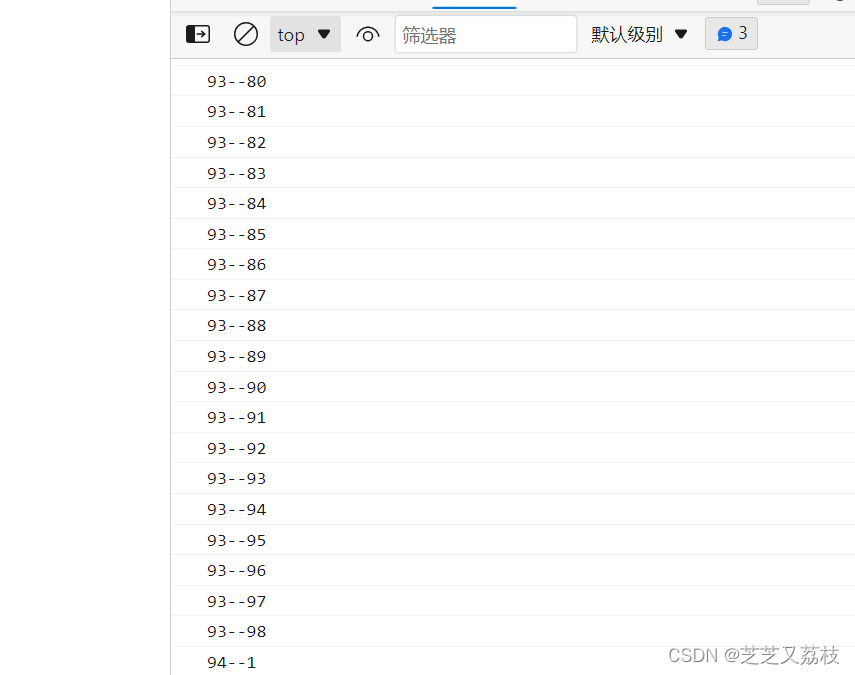Open the 默认级别 log level dropdown
The width and height of the screenshot is (855, 675).
click(639, 34)
